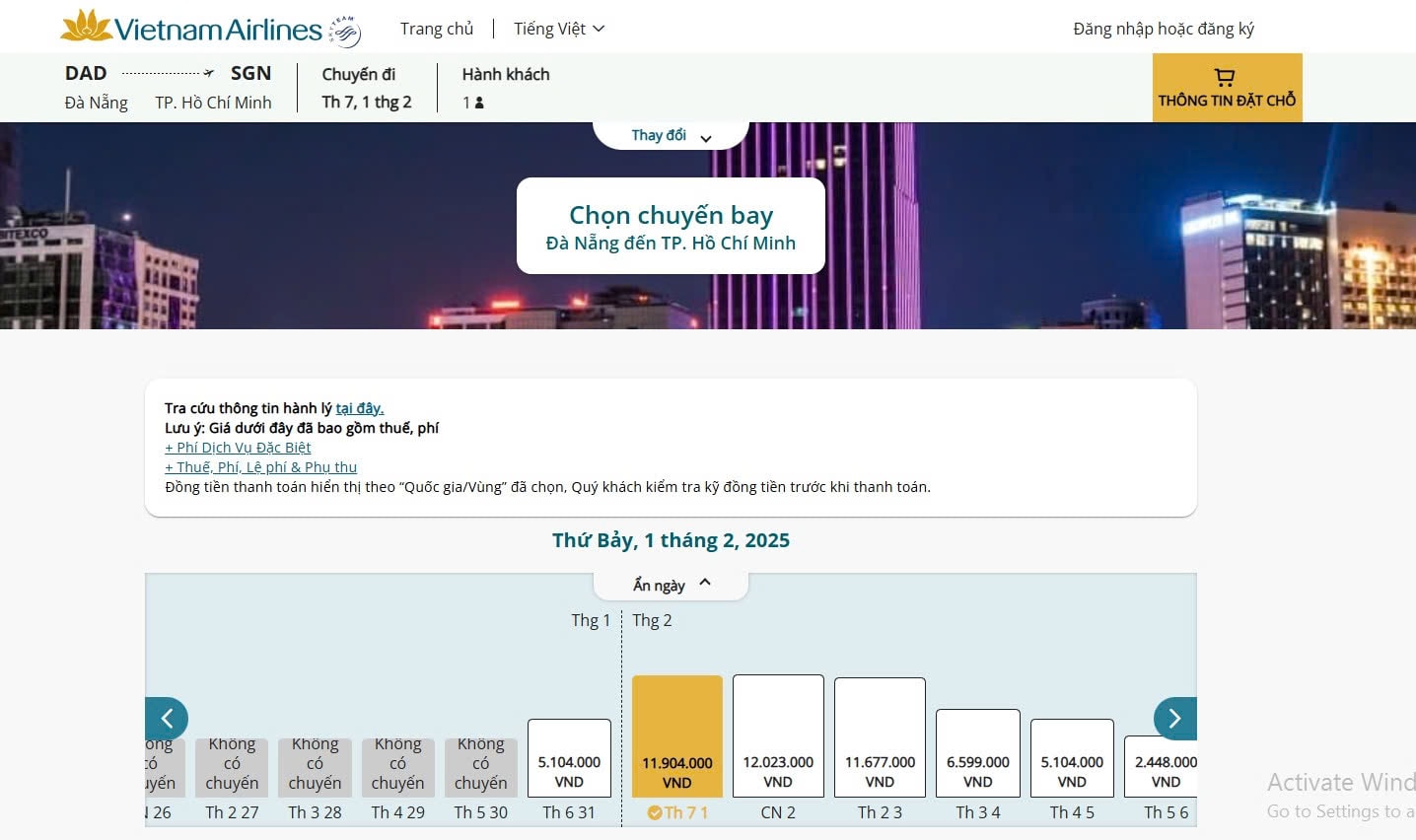Screen dimensions: 1416x840
Task: Click the Thứ Bảy, 1 tháng 2, 2025 heading
Action: [x=671, y=540]
